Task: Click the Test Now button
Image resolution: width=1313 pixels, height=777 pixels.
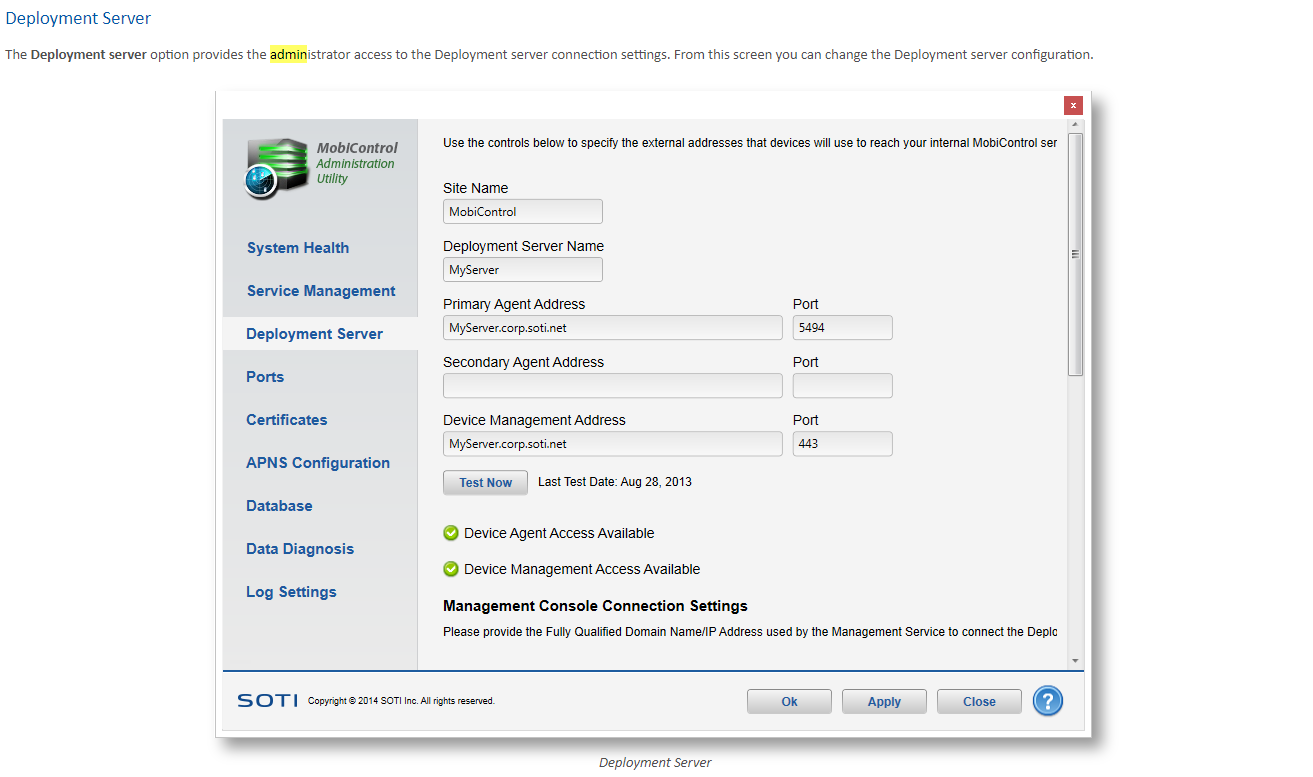Action: (x=485, y=482)
